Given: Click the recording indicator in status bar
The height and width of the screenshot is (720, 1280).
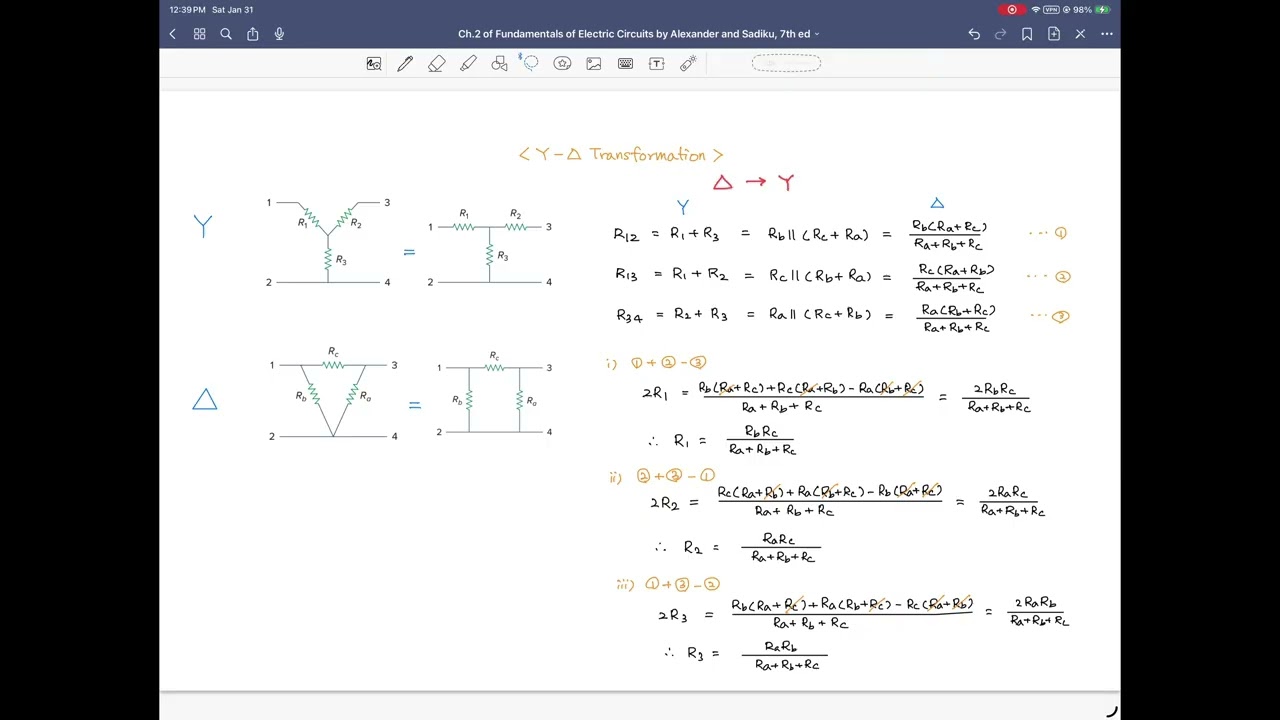Looking at the screenshot, I should pyautogui.click(x=1012, y=10).
